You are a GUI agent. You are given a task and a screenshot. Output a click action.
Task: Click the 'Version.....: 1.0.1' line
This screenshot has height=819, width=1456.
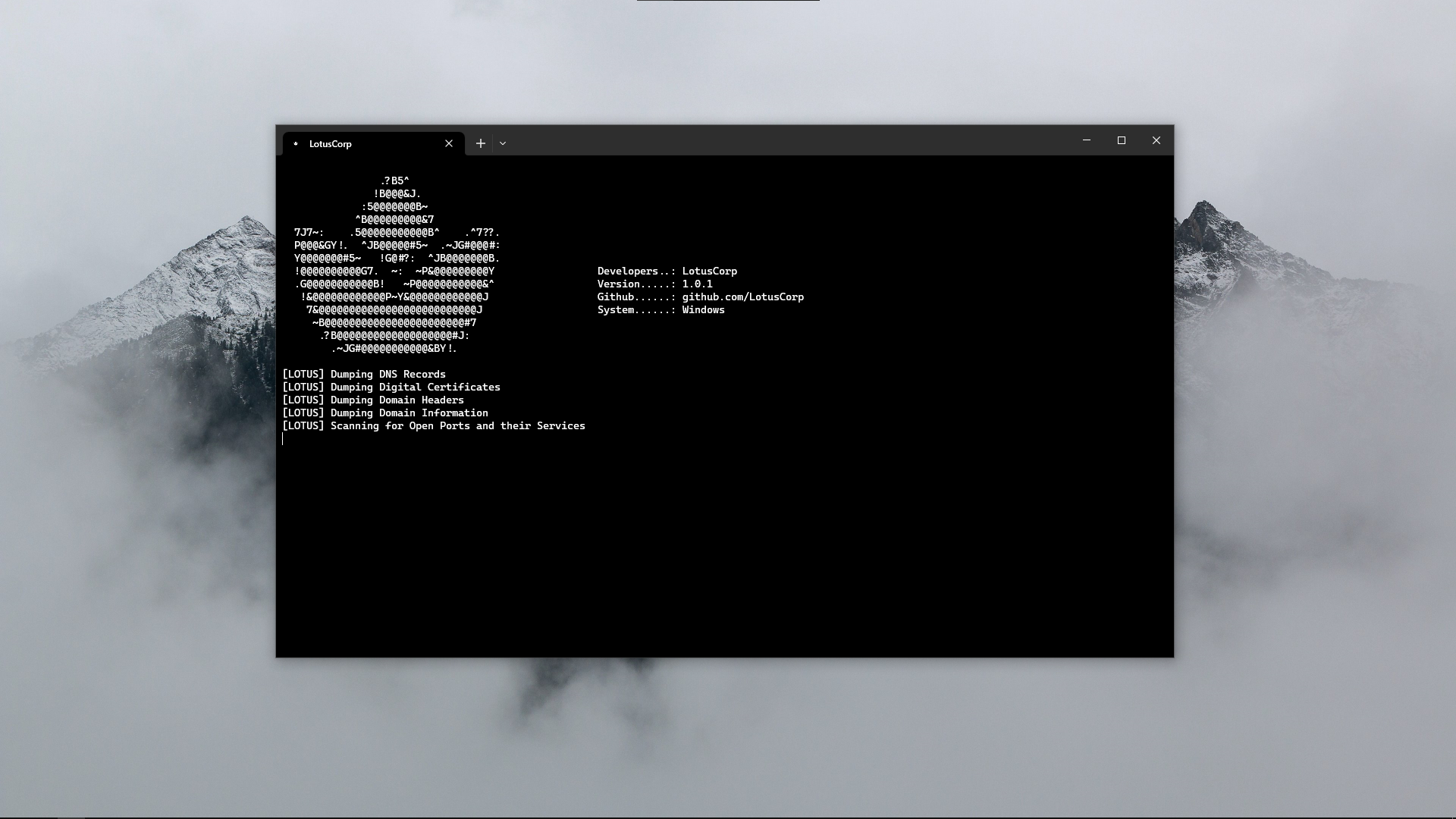655,284
